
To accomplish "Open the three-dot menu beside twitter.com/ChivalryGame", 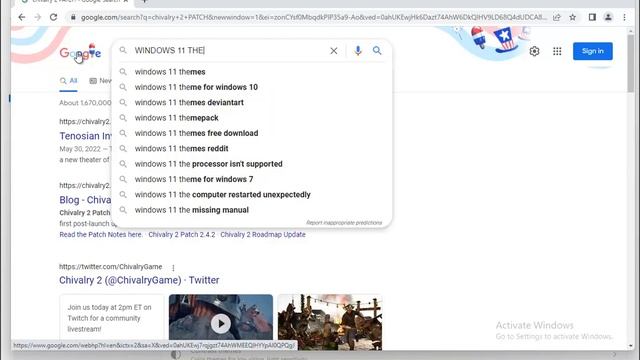I will [x=173, y=268].
